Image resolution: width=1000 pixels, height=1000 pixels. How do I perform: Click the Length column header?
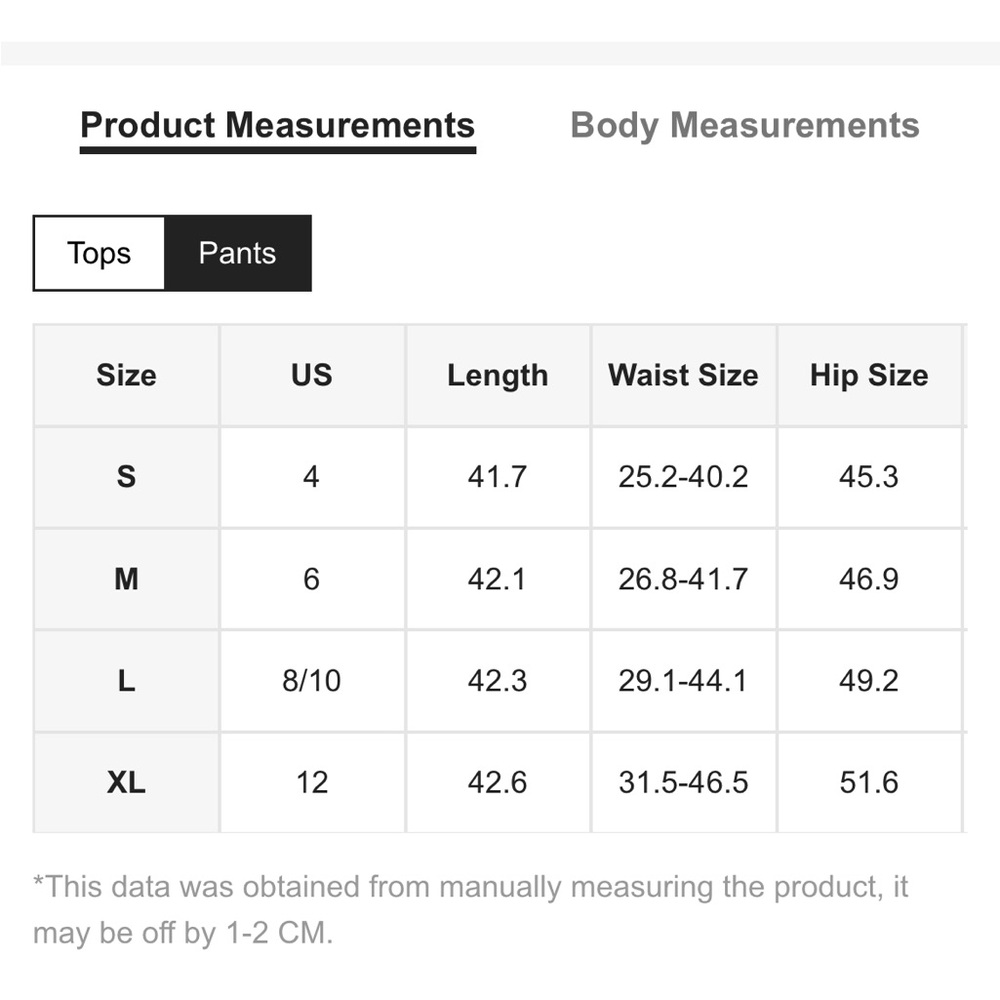click(x=498, y=375)
